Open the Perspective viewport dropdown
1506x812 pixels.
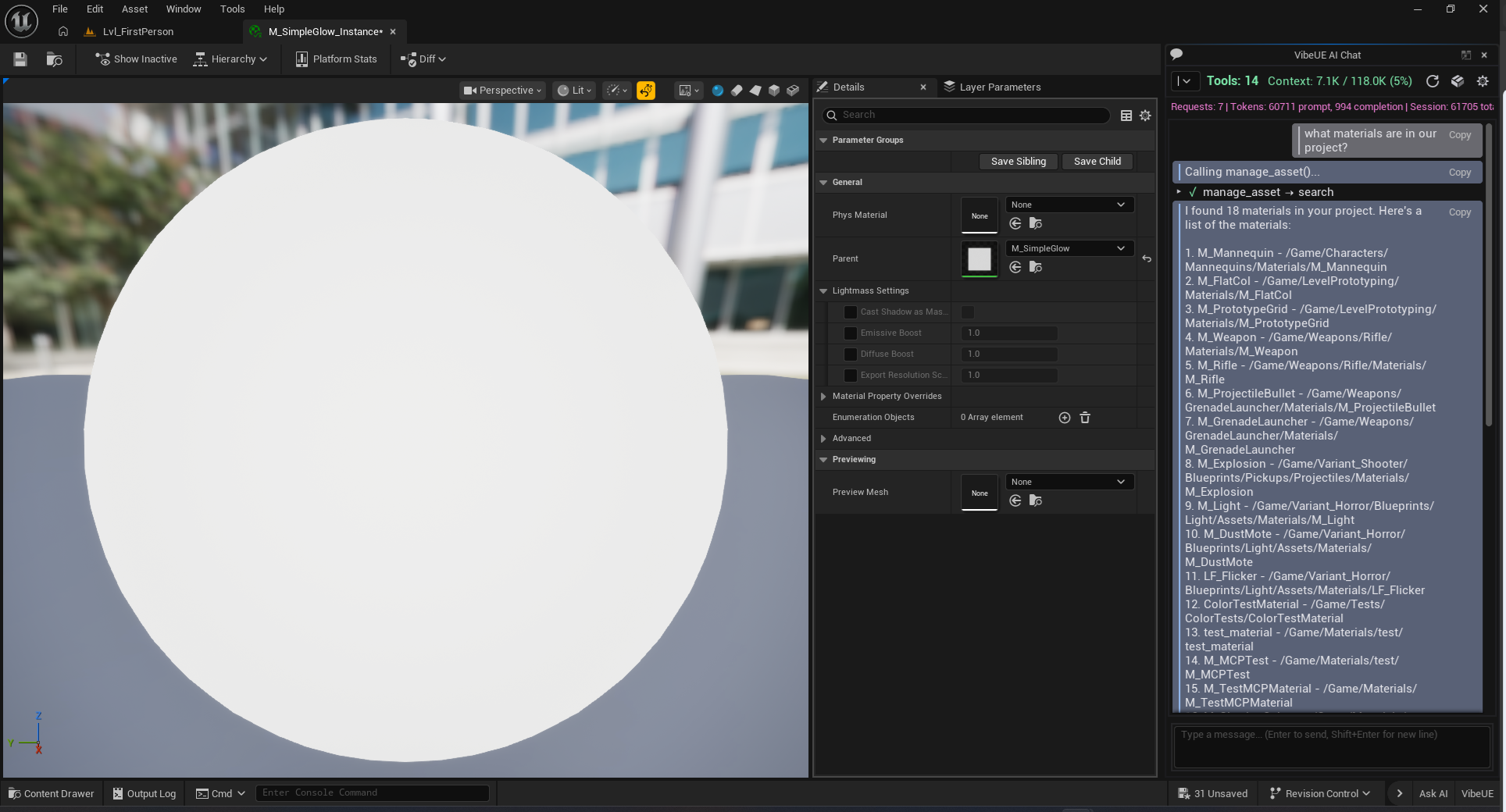pos(501,91)
